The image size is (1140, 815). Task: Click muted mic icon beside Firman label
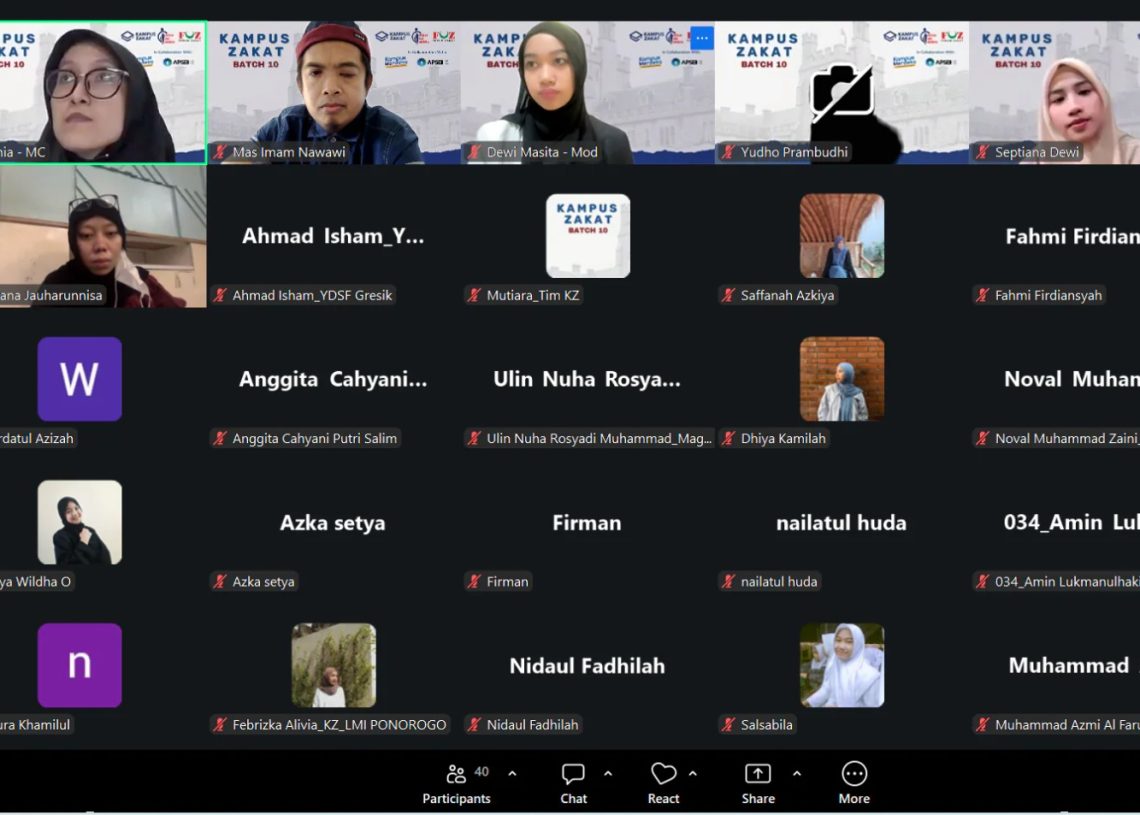[x=474, y=582]
